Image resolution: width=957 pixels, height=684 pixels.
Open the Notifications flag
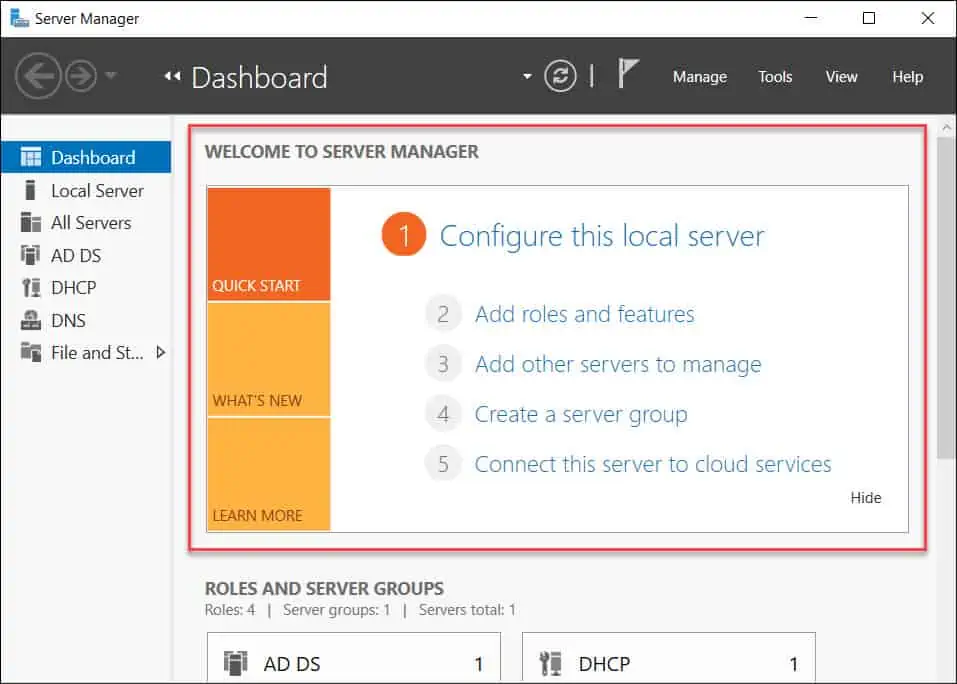click(627, 74)
